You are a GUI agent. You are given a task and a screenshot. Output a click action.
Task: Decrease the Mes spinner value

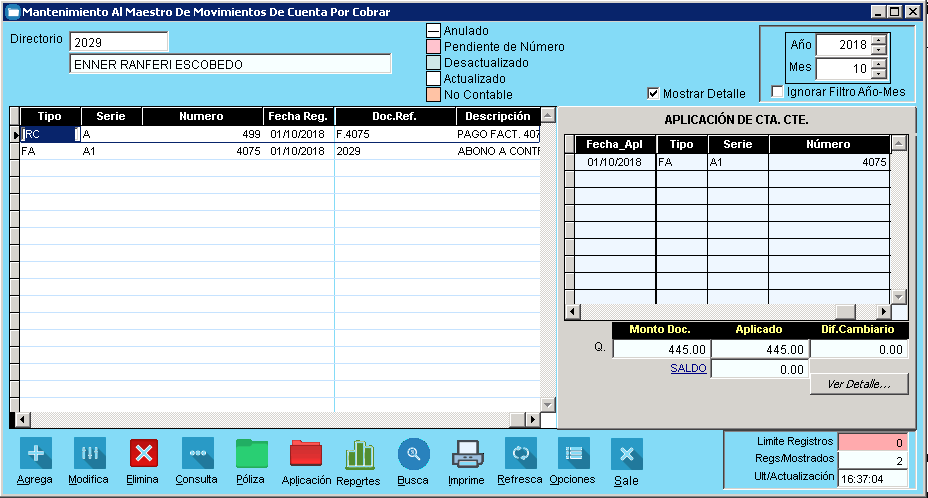878,74
